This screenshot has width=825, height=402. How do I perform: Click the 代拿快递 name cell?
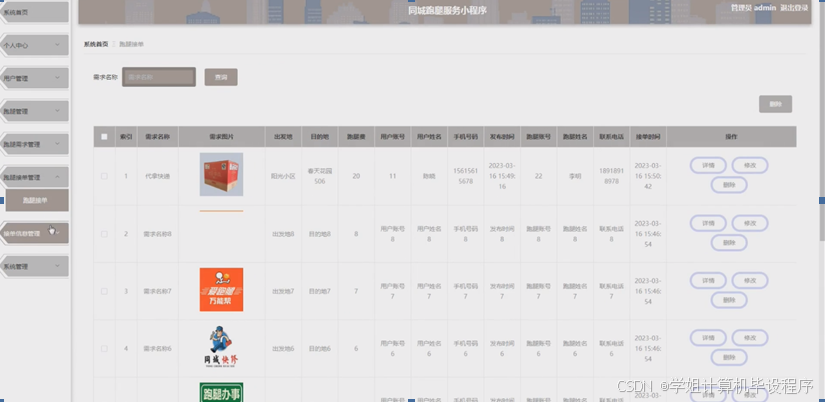157,176
